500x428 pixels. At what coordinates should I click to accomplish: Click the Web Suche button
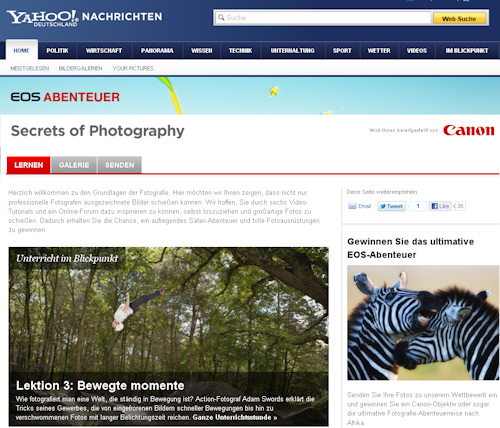[x=459, y=19]
